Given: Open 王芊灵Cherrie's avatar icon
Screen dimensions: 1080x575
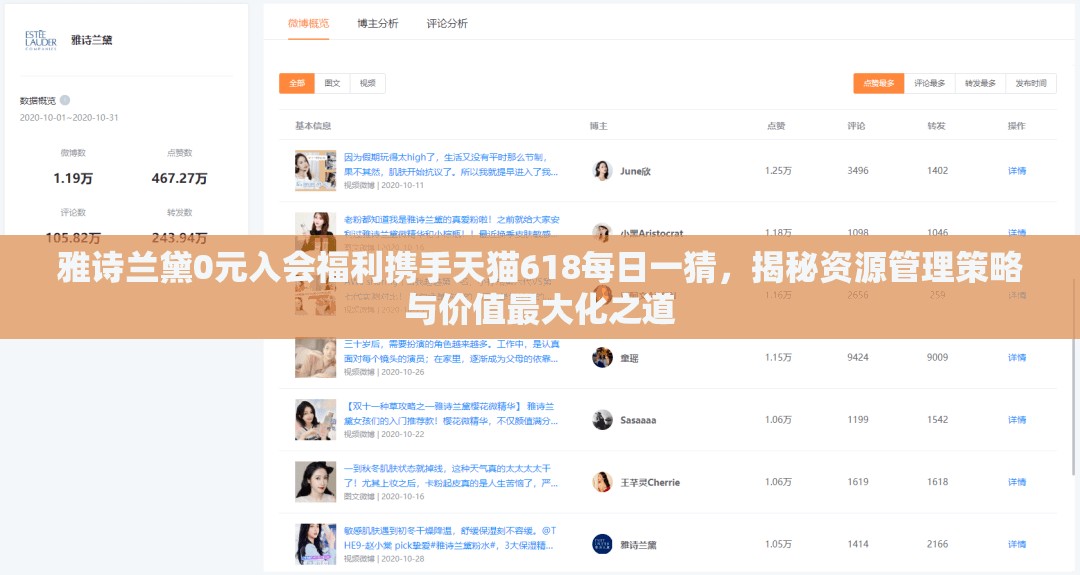Looking at the screenshot, I should click(x=602, y=482).
